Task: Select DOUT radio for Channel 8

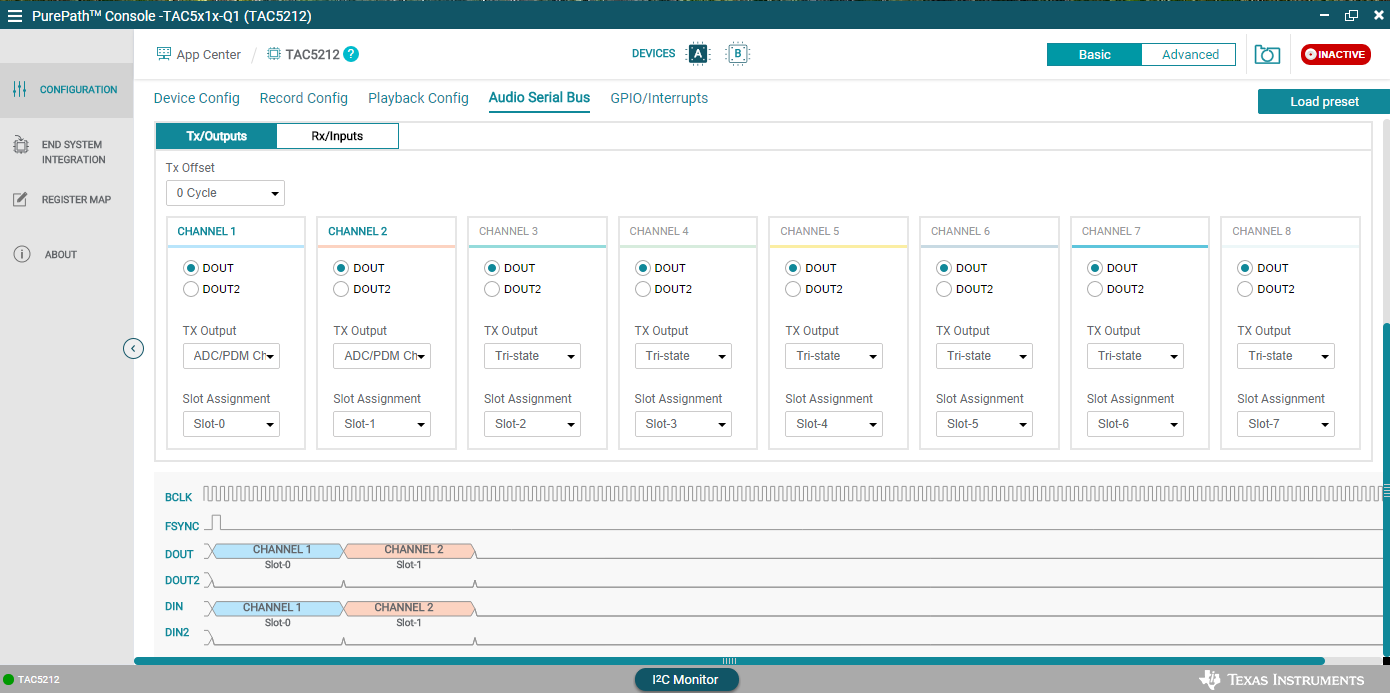Action: (1245, 268)
